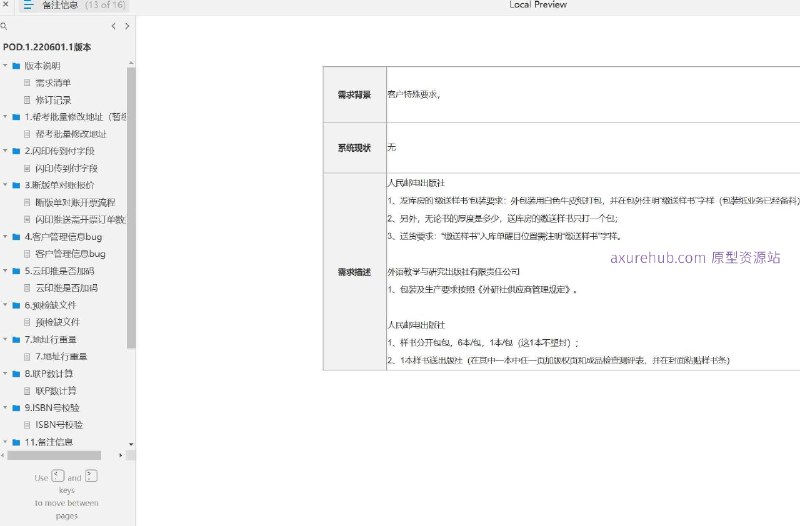Image resolution: width=800 pixels, height=526 pixels.
Task: Click the horizontal scrollbar right arrow
Action: (x=121, y=455)
